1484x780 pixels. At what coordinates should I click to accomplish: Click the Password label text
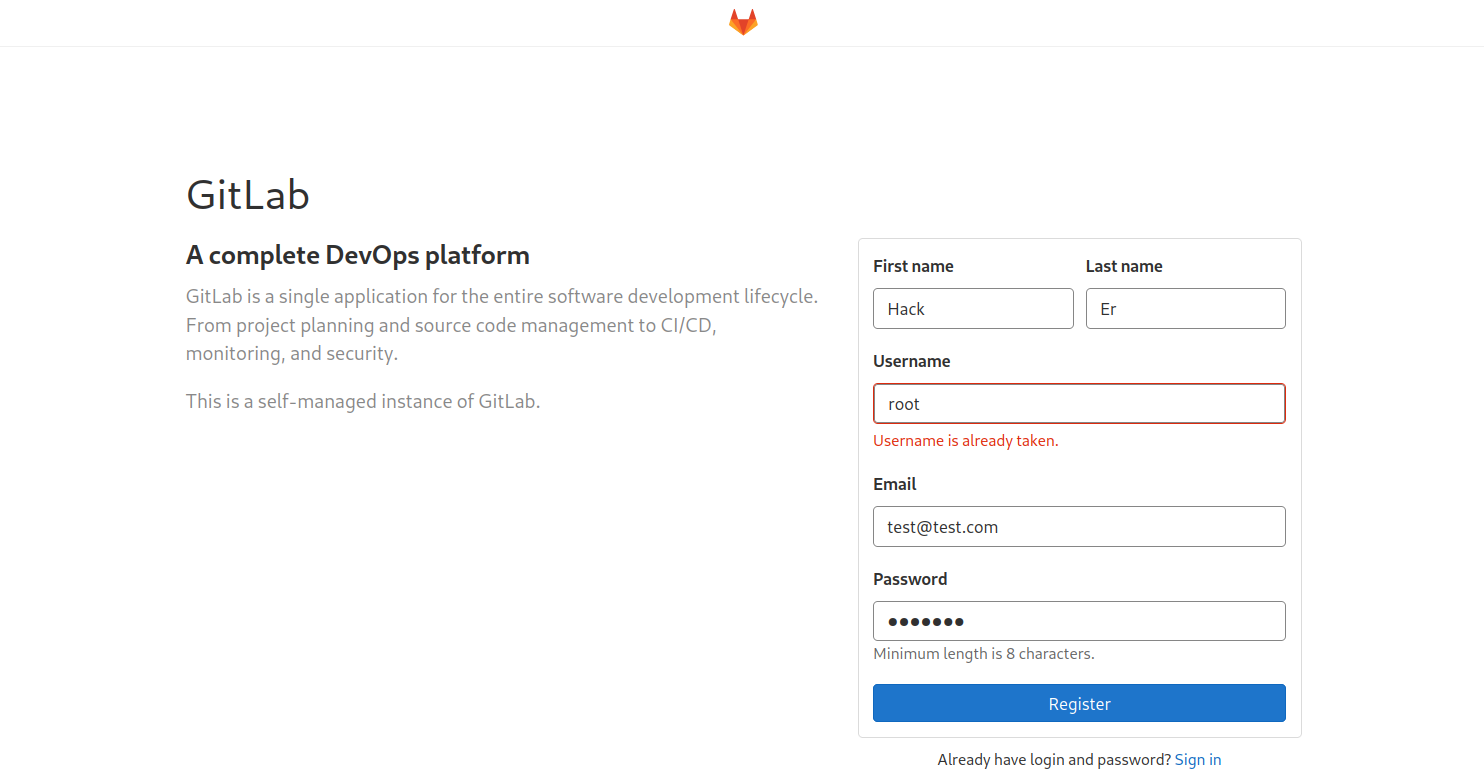coord(909,579)
